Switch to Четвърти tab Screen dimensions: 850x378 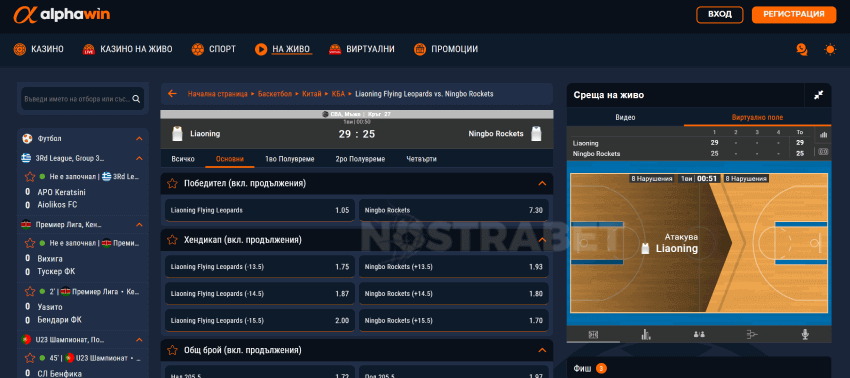pyautogui.click(x=421, y=159)
